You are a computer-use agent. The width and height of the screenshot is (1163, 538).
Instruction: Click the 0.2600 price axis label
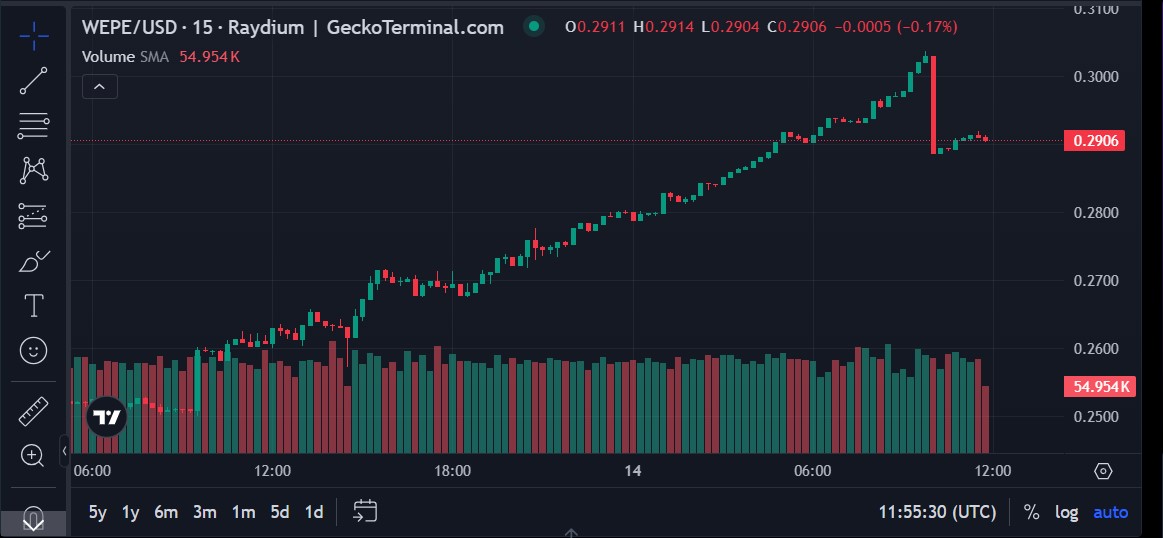point(1095,349)
